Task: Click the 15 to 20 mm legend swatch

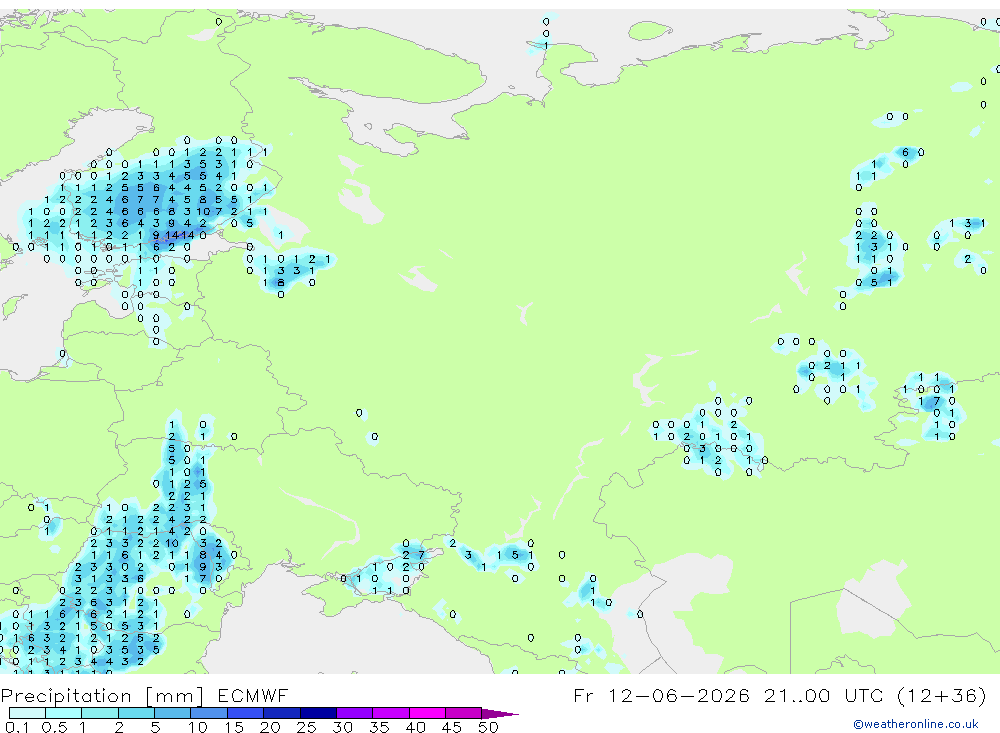Action: point(246,713)
